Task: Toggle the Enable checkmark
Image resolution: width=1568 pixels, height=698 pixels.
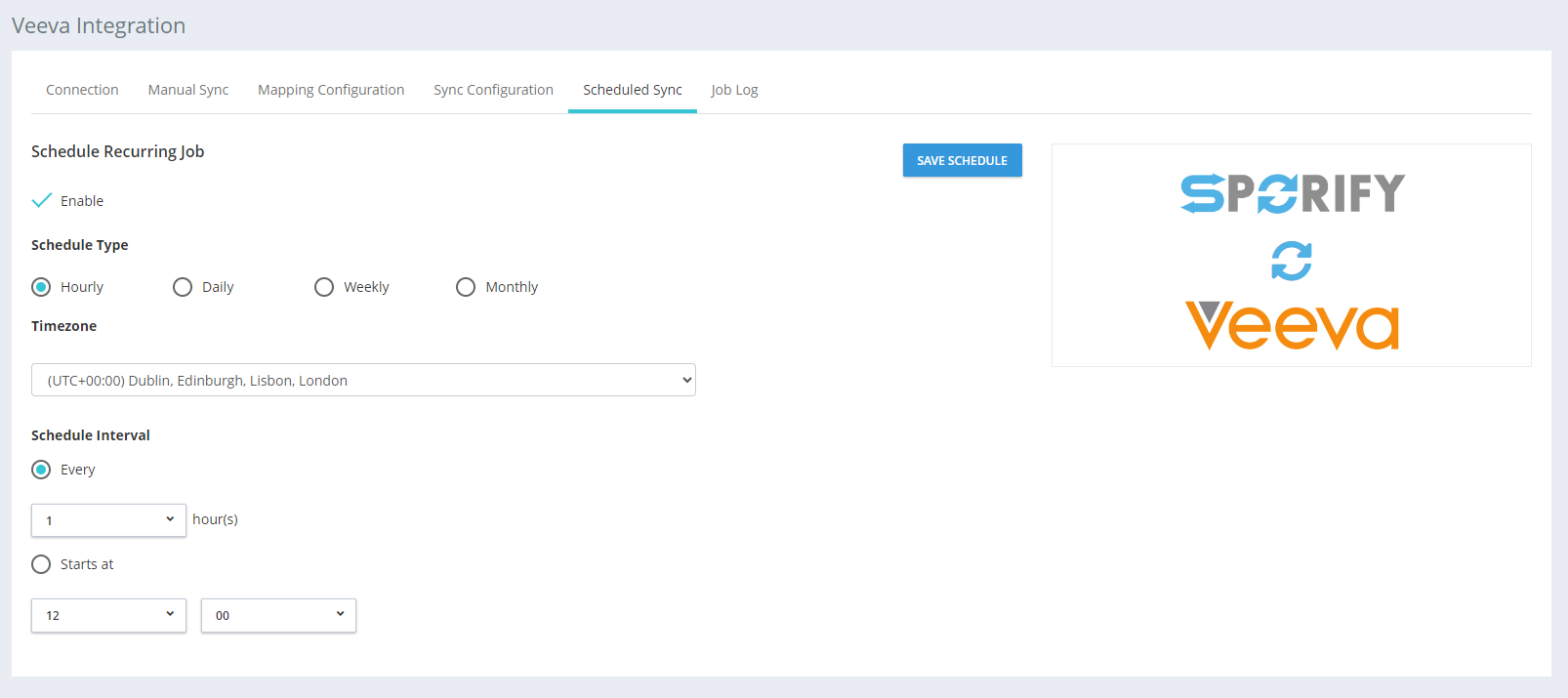Action: (x=42, y=201)
